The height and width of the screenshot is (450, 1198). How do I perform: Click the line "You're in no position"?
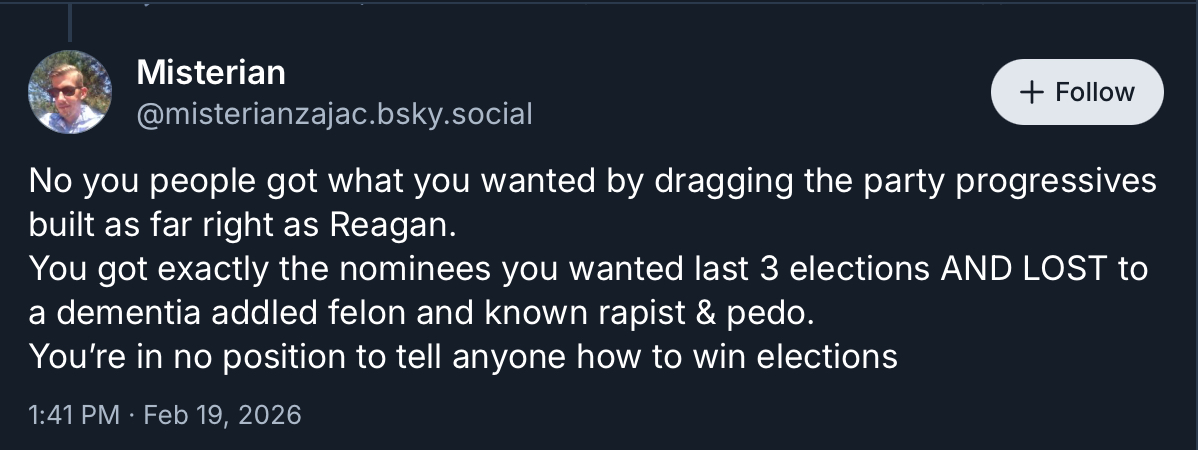[462, 356]
